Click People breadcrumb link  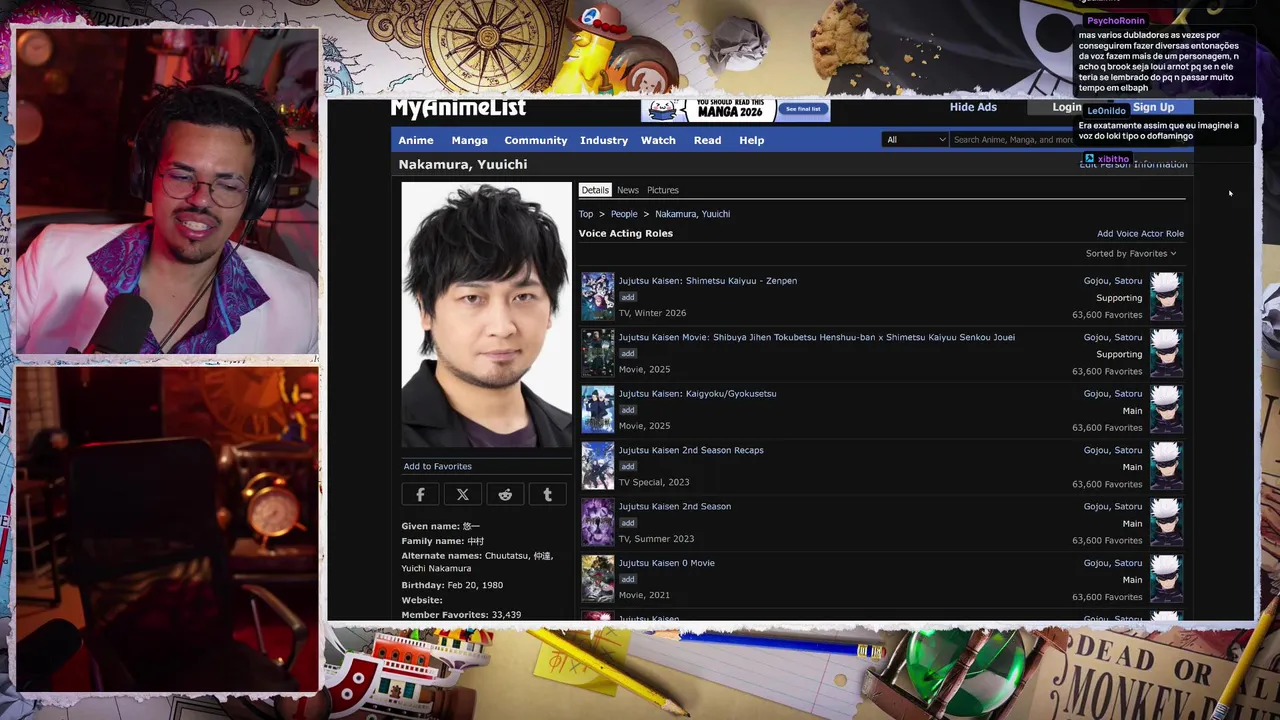coord(624,214)
